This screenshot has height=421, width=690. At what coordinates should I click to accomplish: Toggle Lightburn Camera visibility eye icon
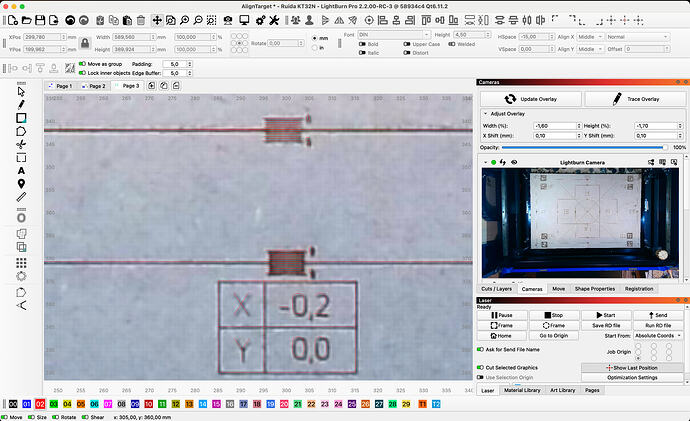(x=514, y=162)
